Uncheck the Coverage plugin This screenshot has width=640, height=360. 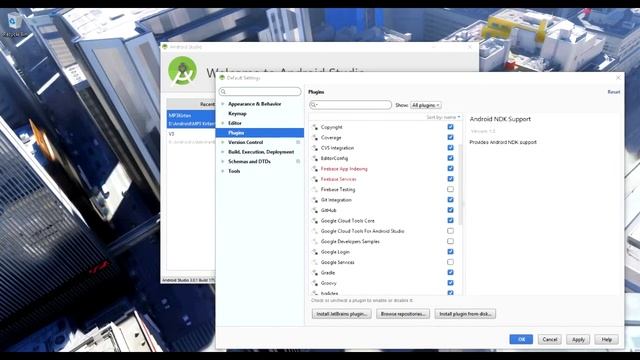450,137
